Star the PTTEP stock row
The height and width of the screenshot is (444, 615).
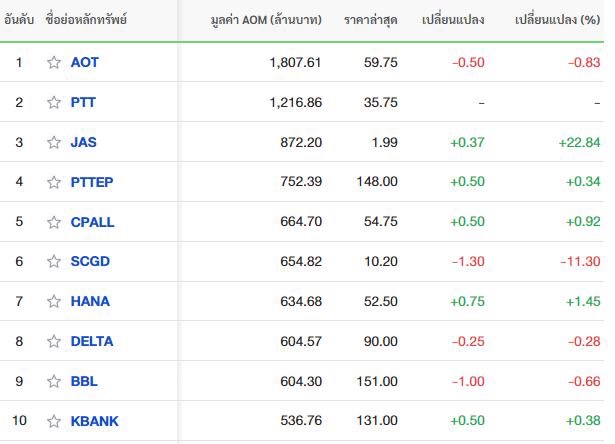coord(54,182)
